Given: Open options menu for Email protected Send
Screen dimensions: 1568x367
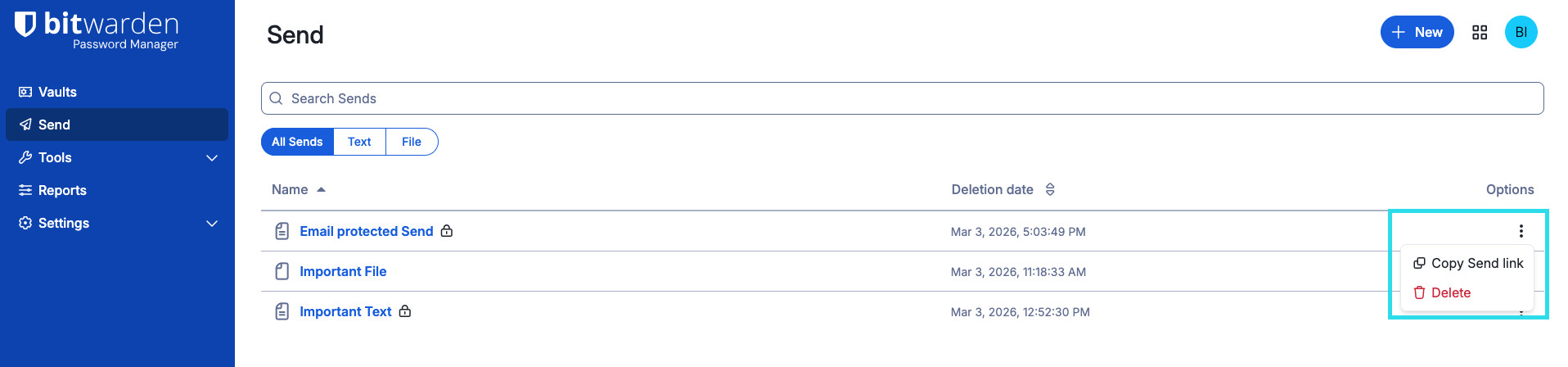Looking at the screenshot, I should point(1521,231).
